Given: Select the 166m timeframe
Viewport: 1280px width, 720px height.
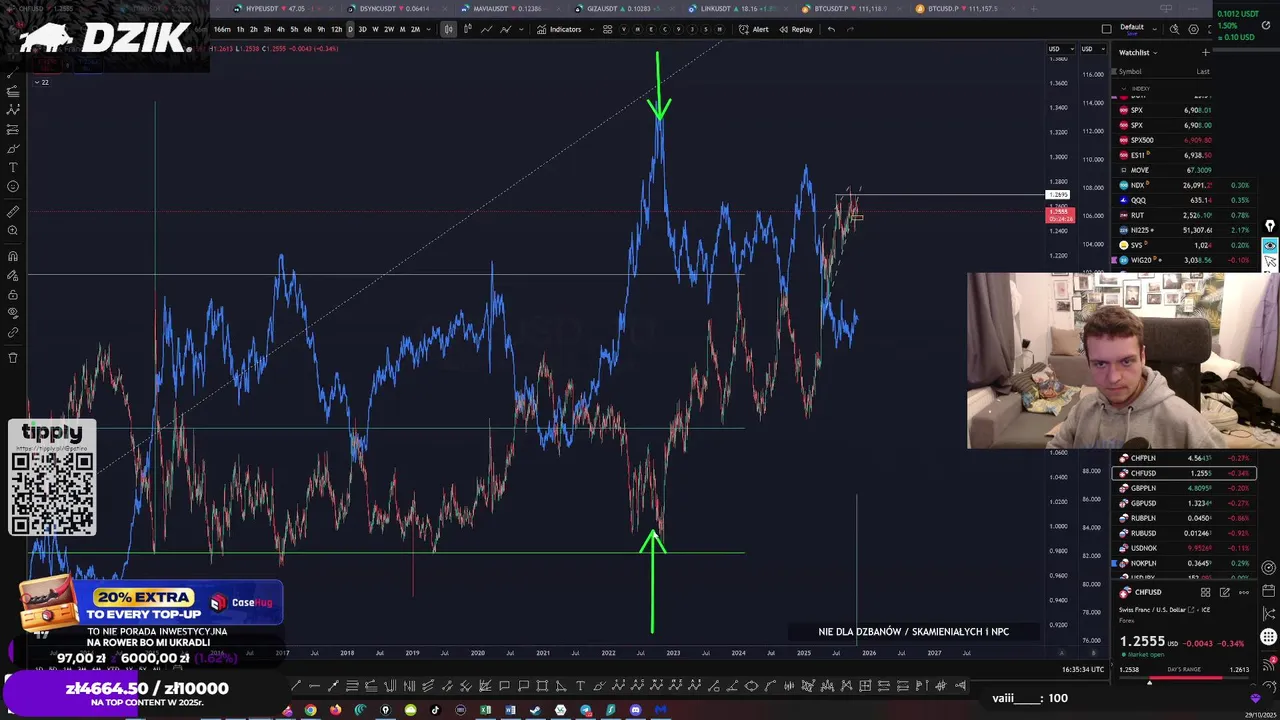Looking at the screenshot, I should click(222, 29).
